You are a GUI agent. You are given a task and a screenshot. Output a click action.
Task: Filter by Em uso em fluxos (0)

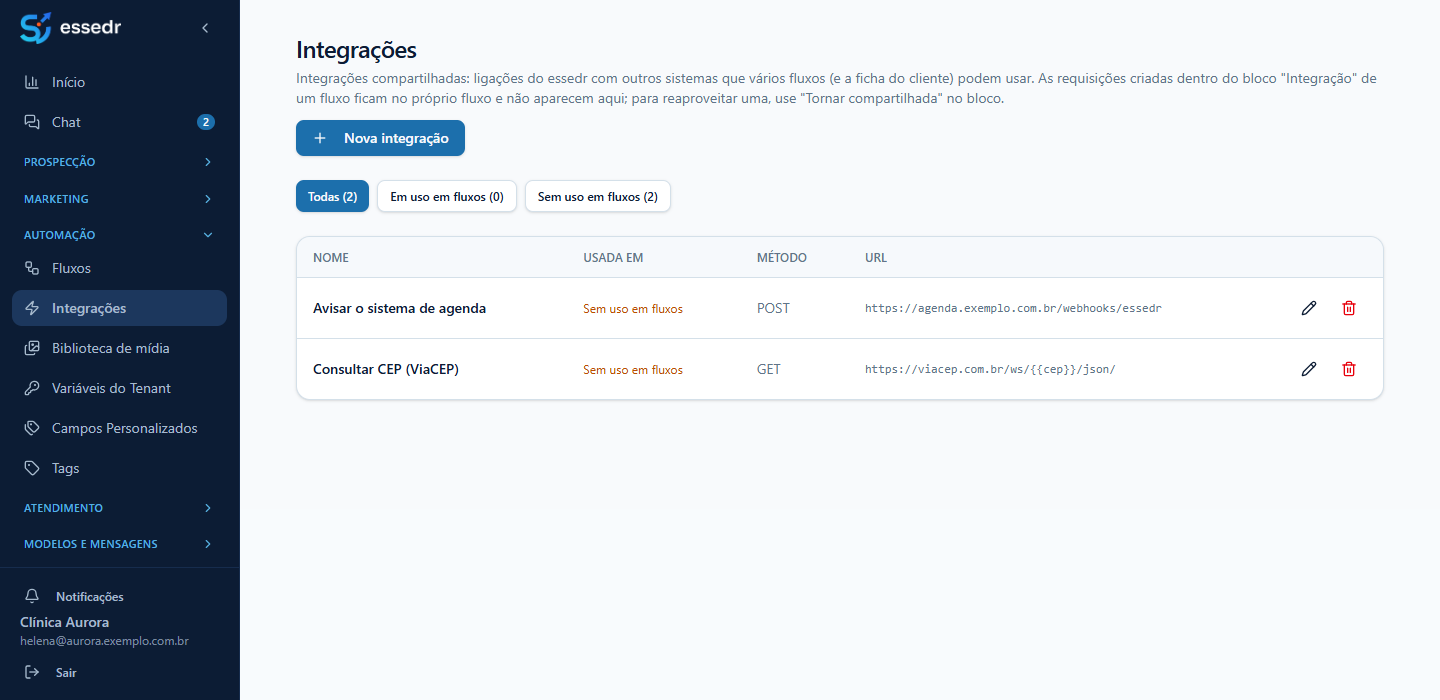coord(447,197)
